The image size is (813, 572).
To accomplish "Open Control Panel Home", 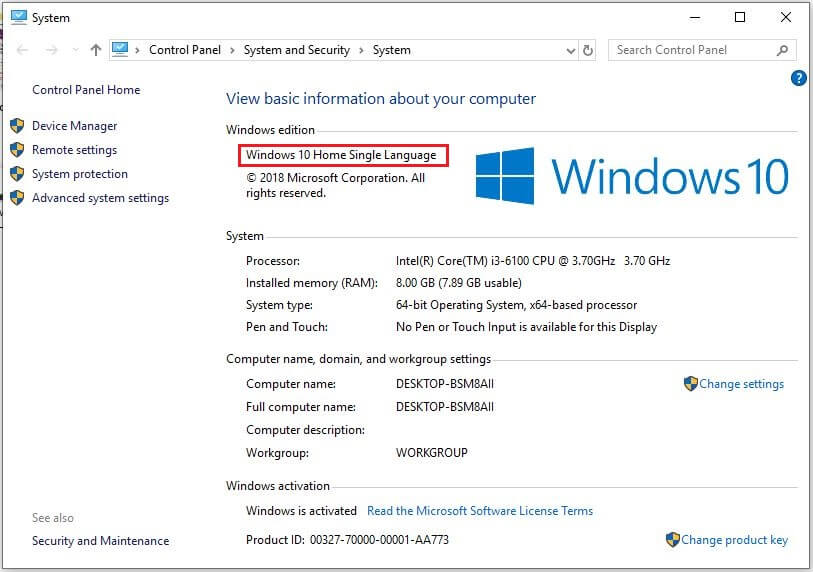I will [86, 90].
